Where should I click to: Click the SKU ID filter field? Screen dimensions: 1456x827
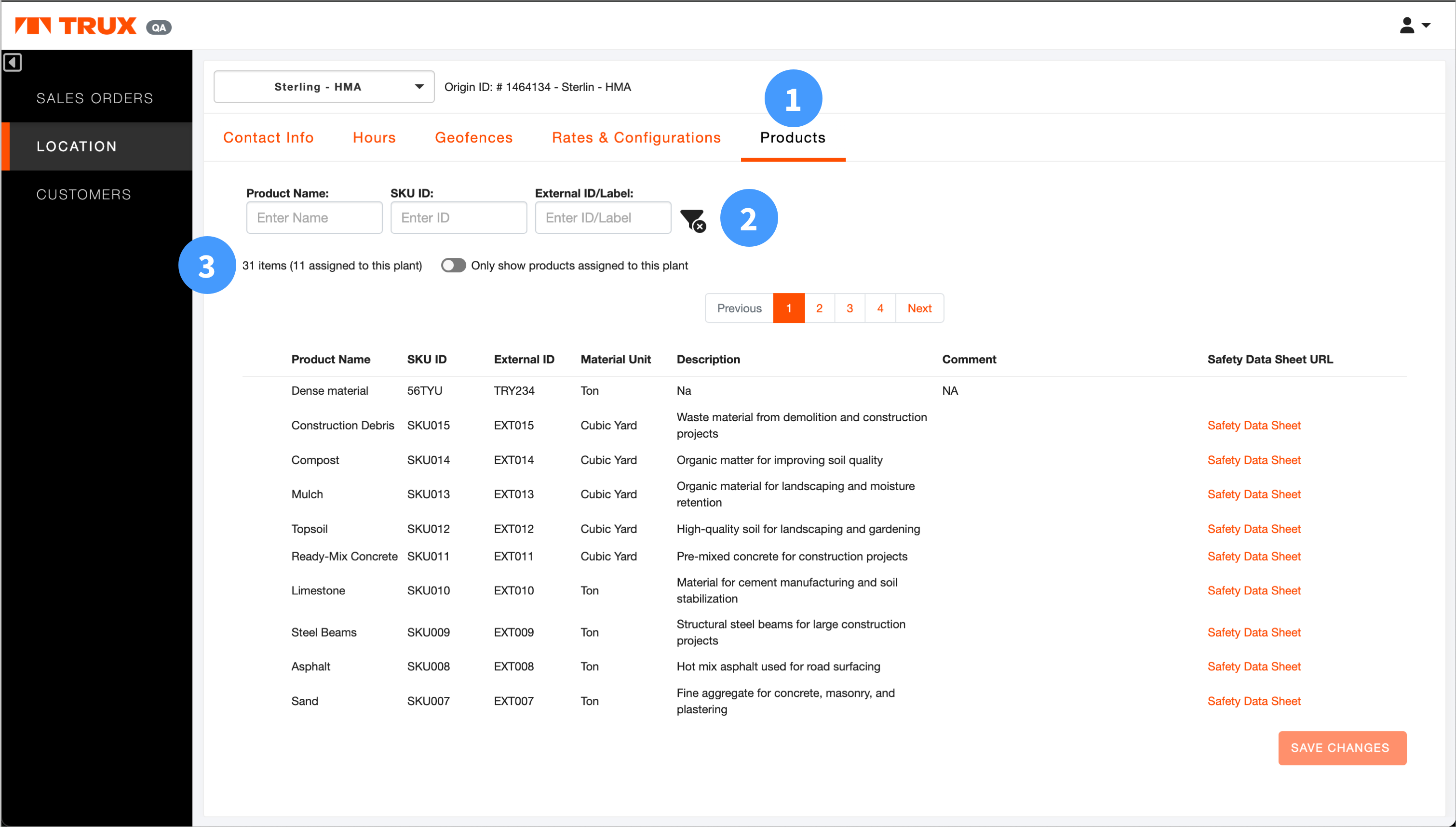458,217
